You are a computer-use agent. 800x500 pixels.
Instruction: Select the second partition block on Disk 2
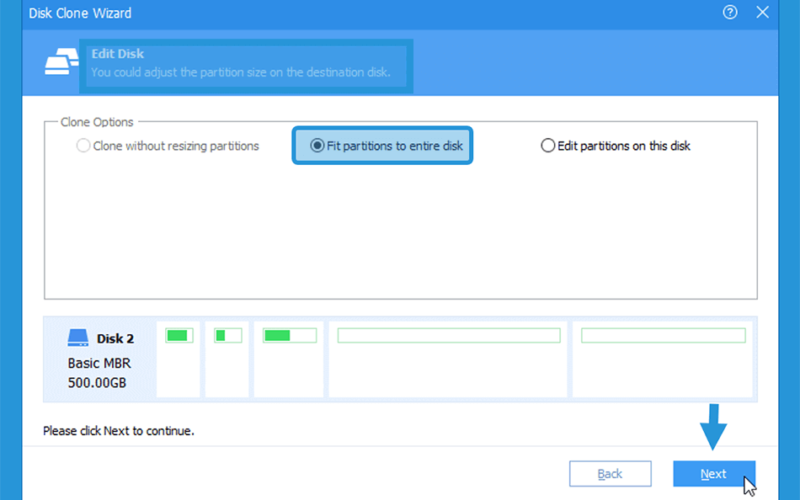[x=227, y=359]
